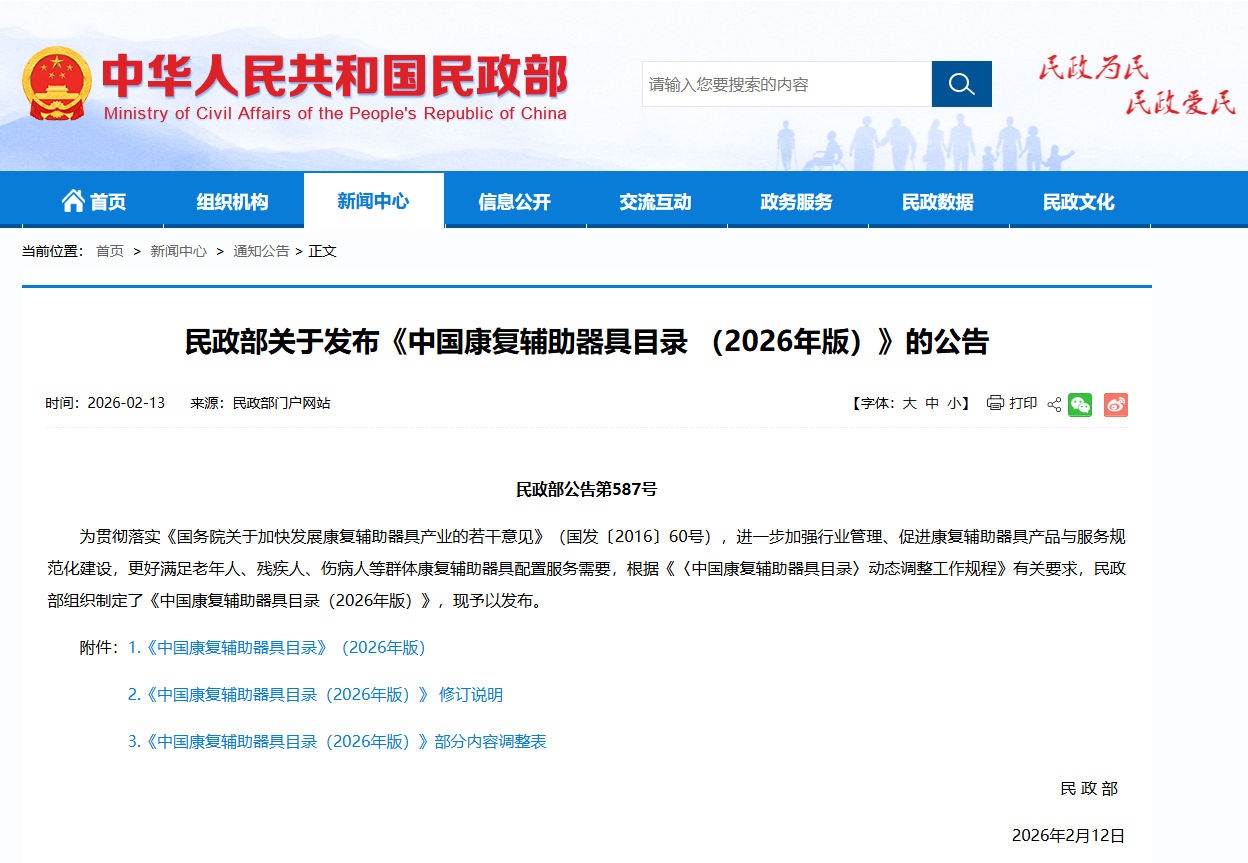Open the 组织机构 navigation tab
Viewport: 1248px width, 863px height.
coord(232,200)
